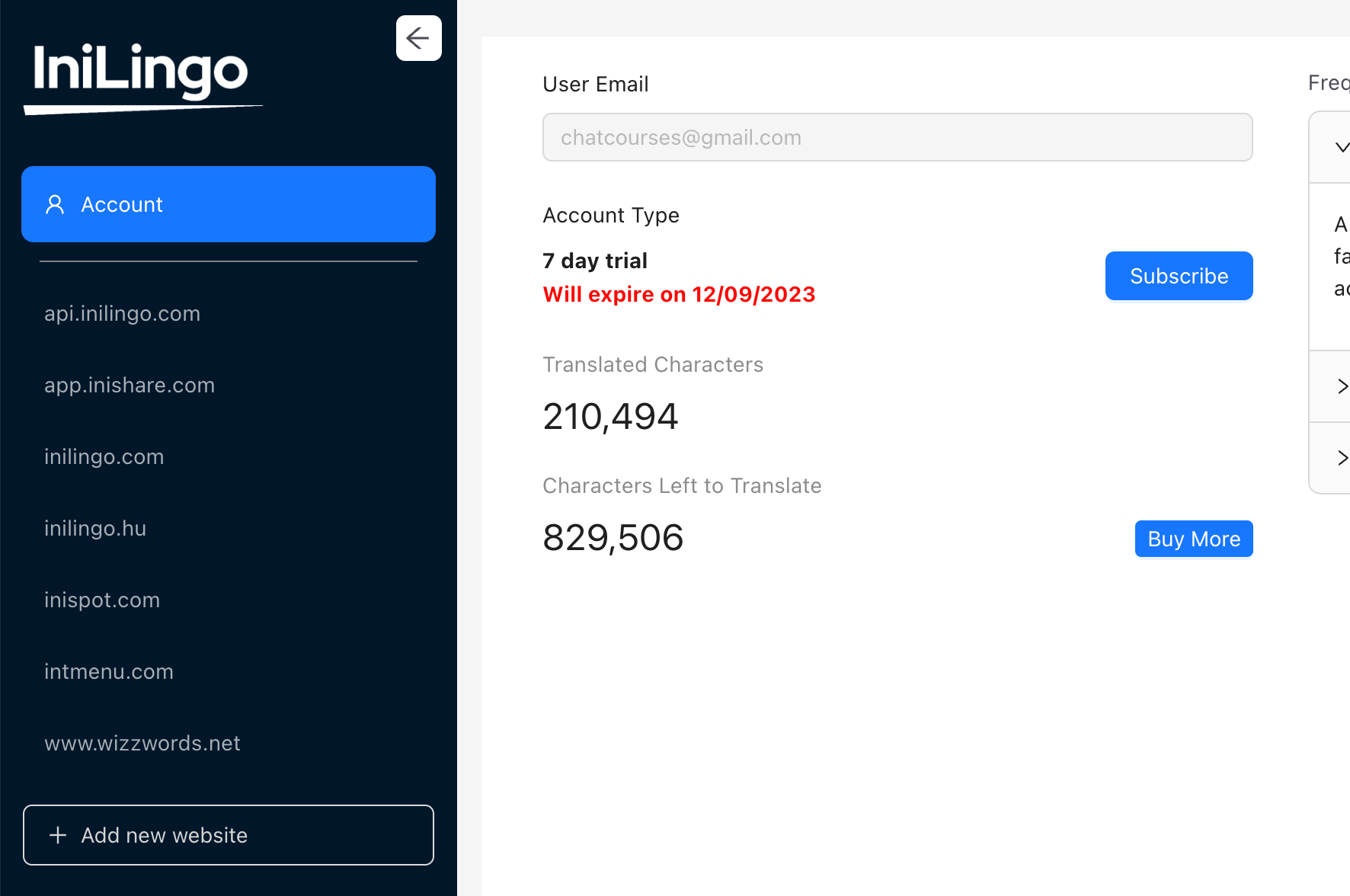Click the 'Characters Left to Translate' label

click(x=682, y=486)
